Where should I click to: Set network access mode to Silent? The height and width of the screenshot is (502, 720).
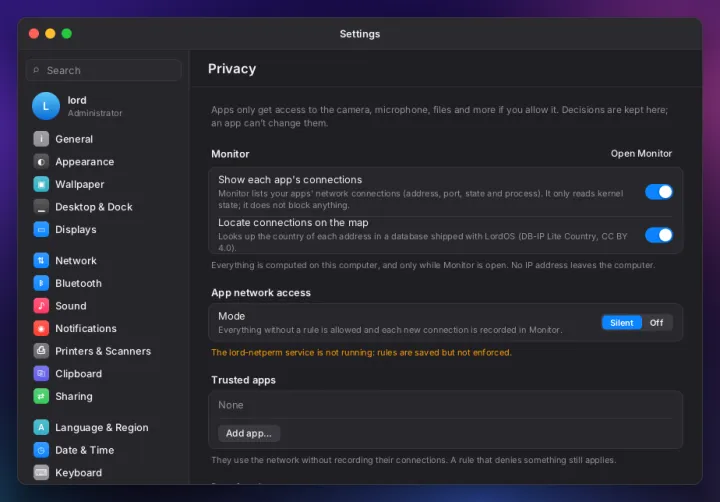(621, 323)
